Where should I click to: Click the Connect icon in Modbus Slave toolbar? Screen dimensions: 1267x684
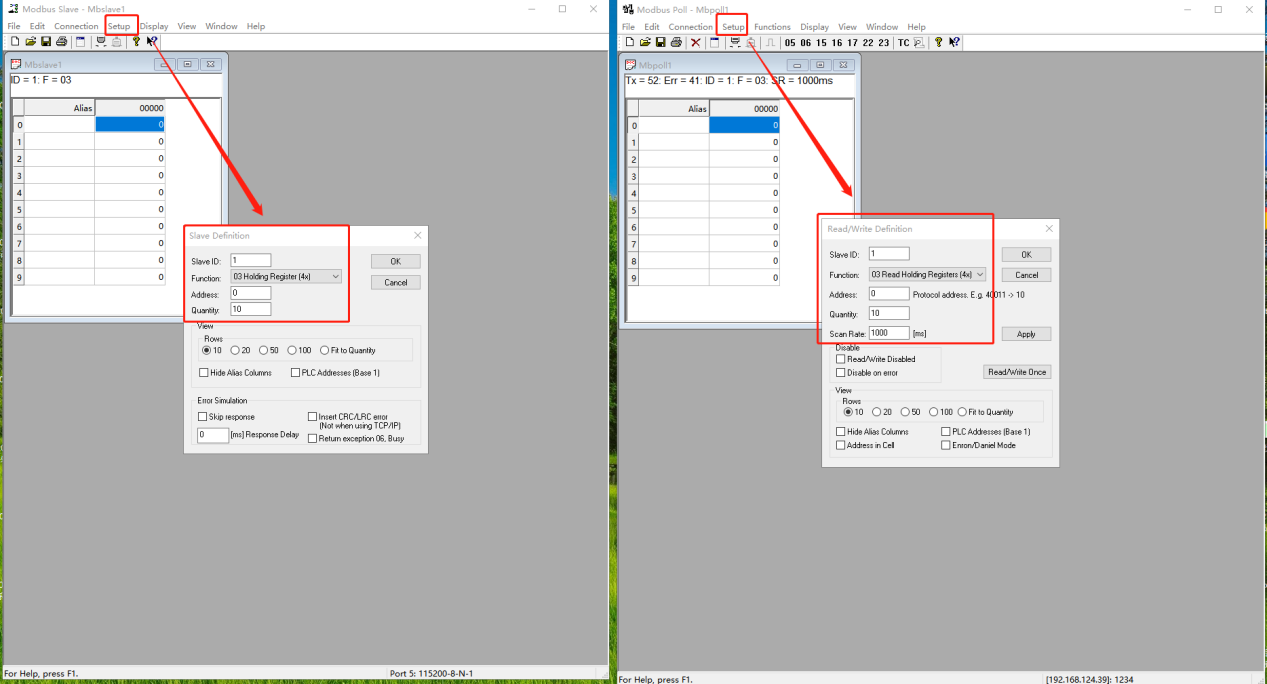tap(101, 42)
